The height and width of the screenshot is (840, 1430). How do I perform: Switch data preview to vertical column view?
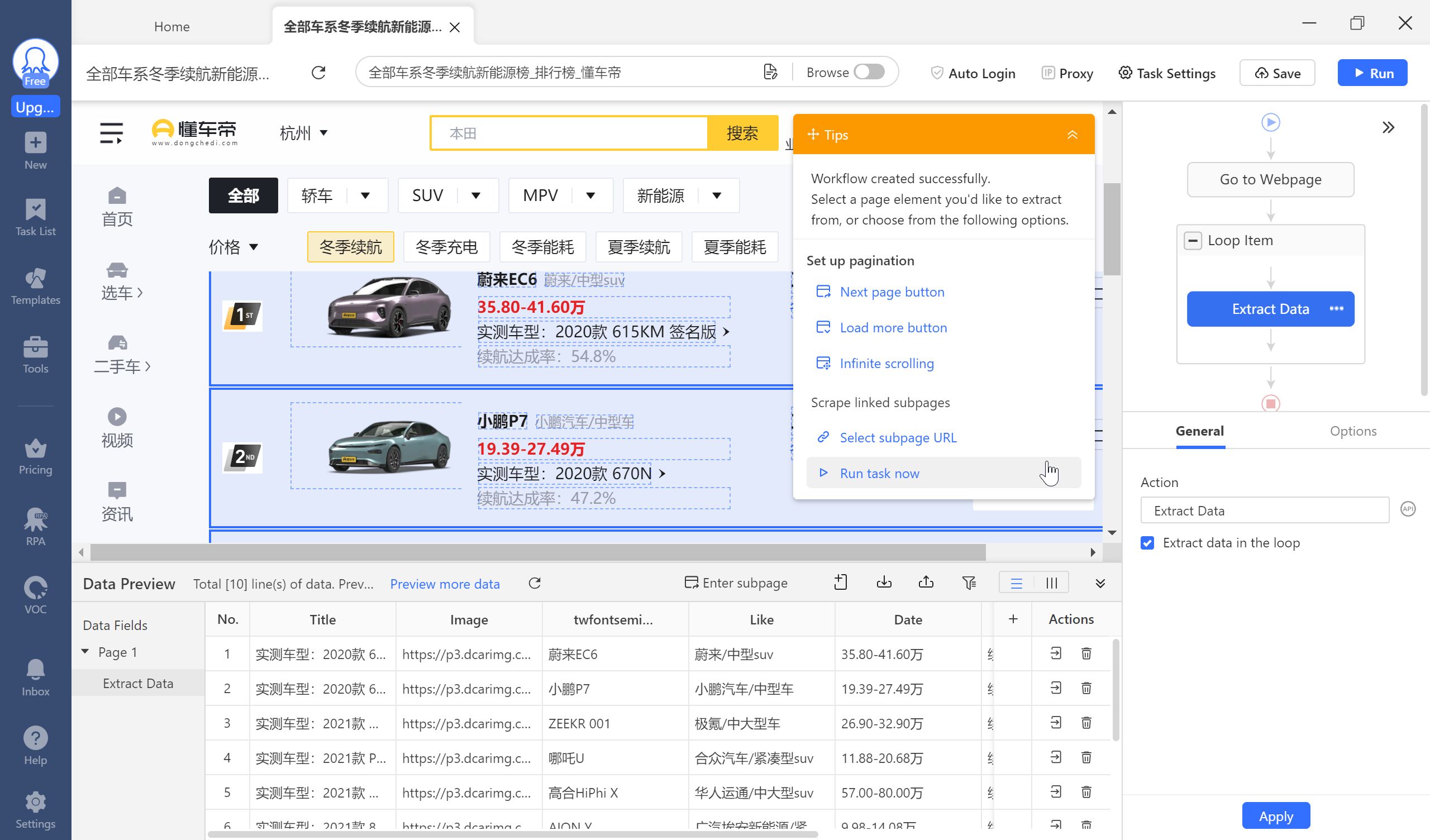coord(1051,583)
